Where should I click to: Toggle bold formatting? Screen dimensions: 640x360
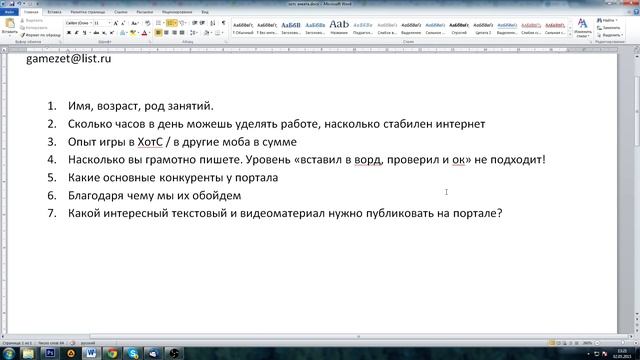tap(69, 33)
